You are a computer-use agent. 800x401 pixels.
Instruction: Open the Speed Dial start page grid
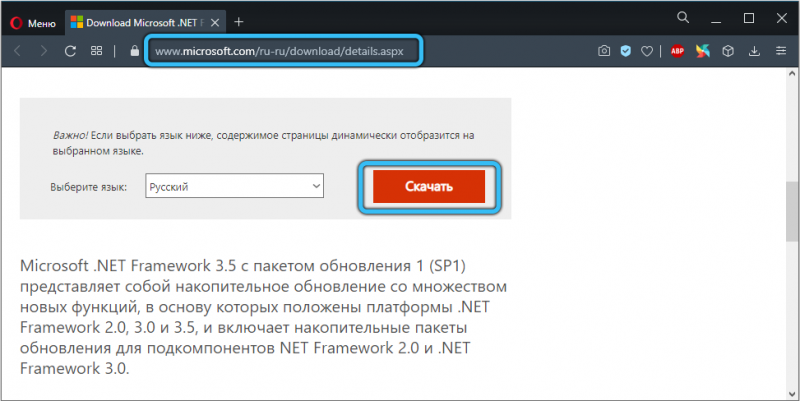pos(96,51)
